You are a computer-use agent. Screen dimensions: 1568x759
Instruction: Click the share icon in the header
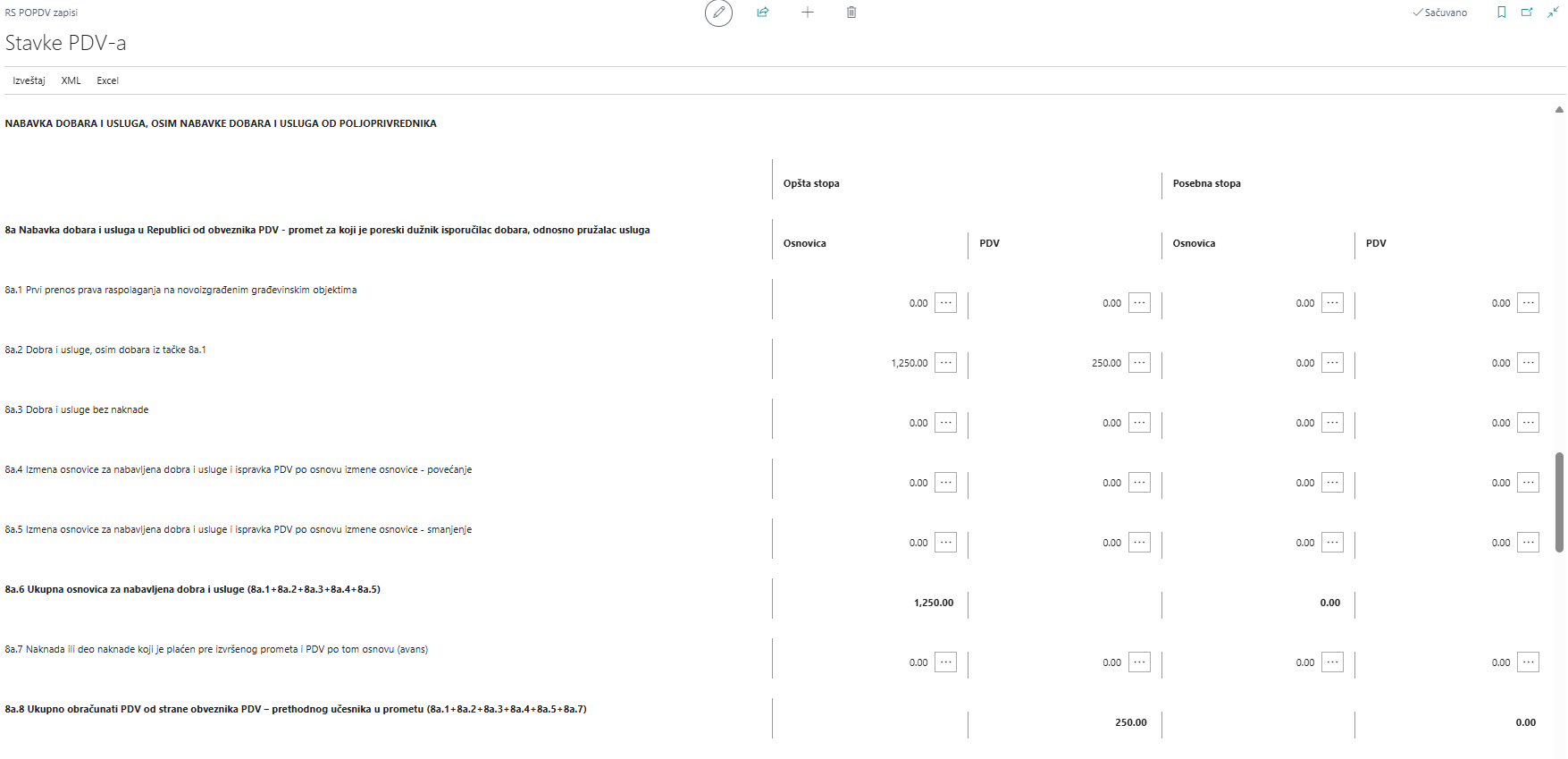point(763,13)
